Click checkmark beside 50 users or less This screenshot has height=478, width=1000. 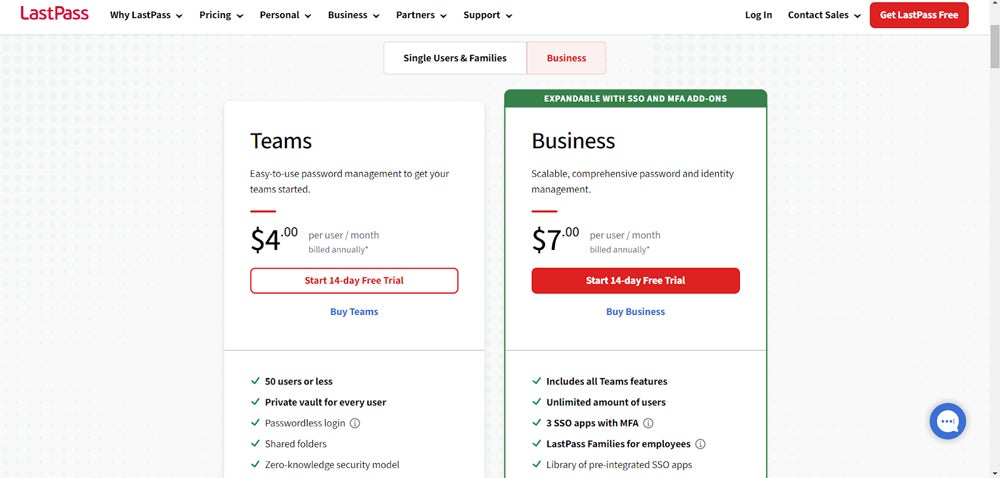point(255,381)
